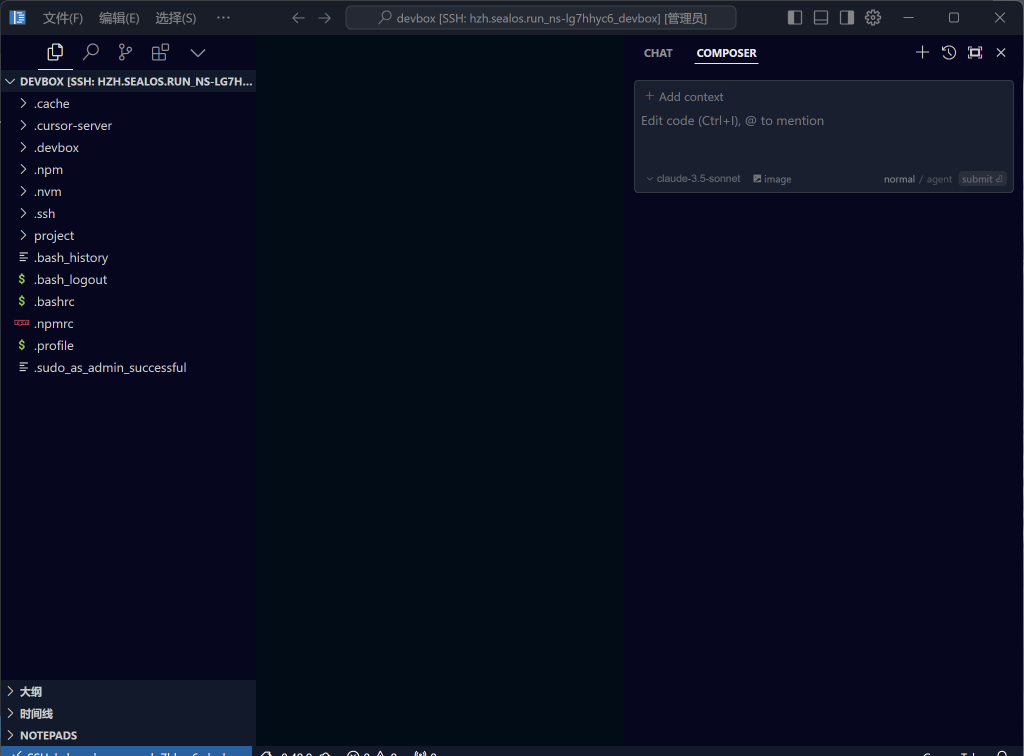The width and height of the screenshot is (1024, 756).
Task: Switch to the CHAT tab
Action: 658,53
